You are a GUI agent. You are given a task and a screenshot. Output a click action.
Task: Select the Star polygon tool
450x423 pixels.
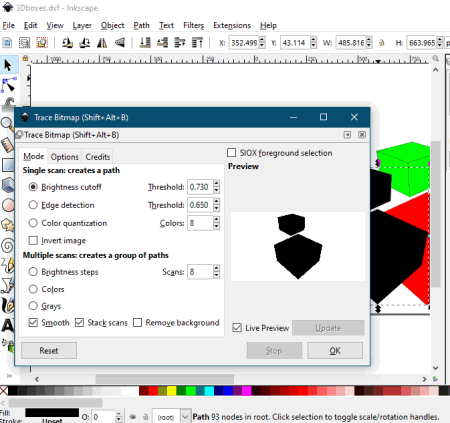[7, 225]
